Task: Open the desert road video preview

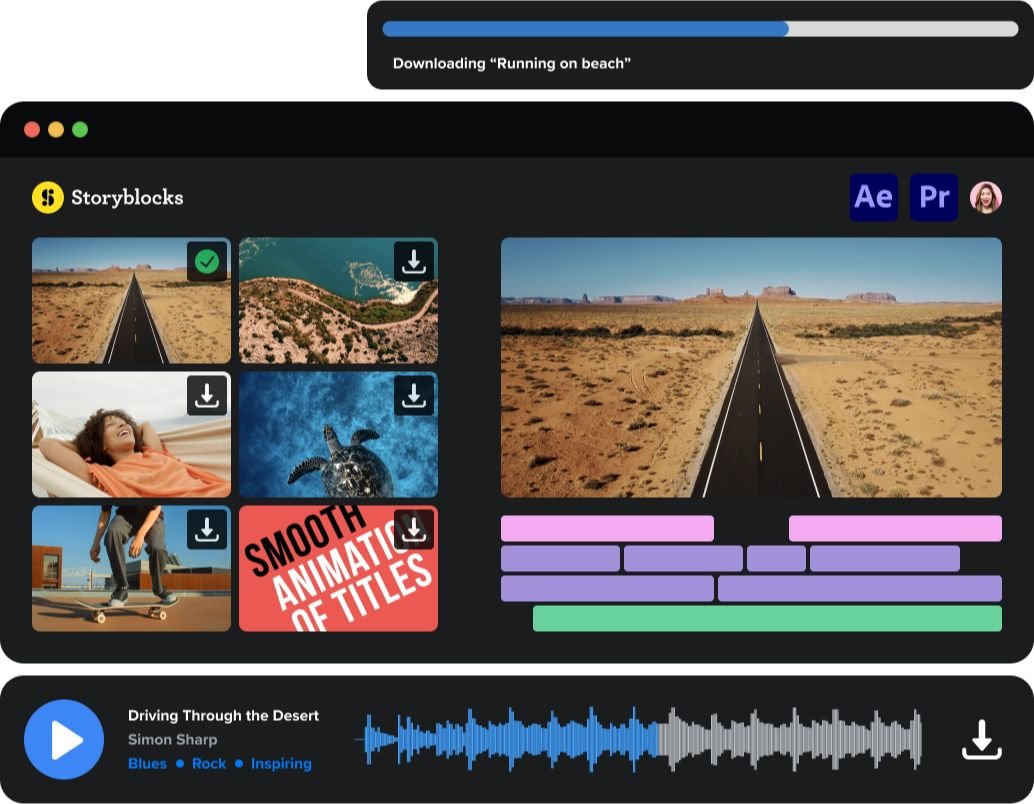Action: coord(751,366)
